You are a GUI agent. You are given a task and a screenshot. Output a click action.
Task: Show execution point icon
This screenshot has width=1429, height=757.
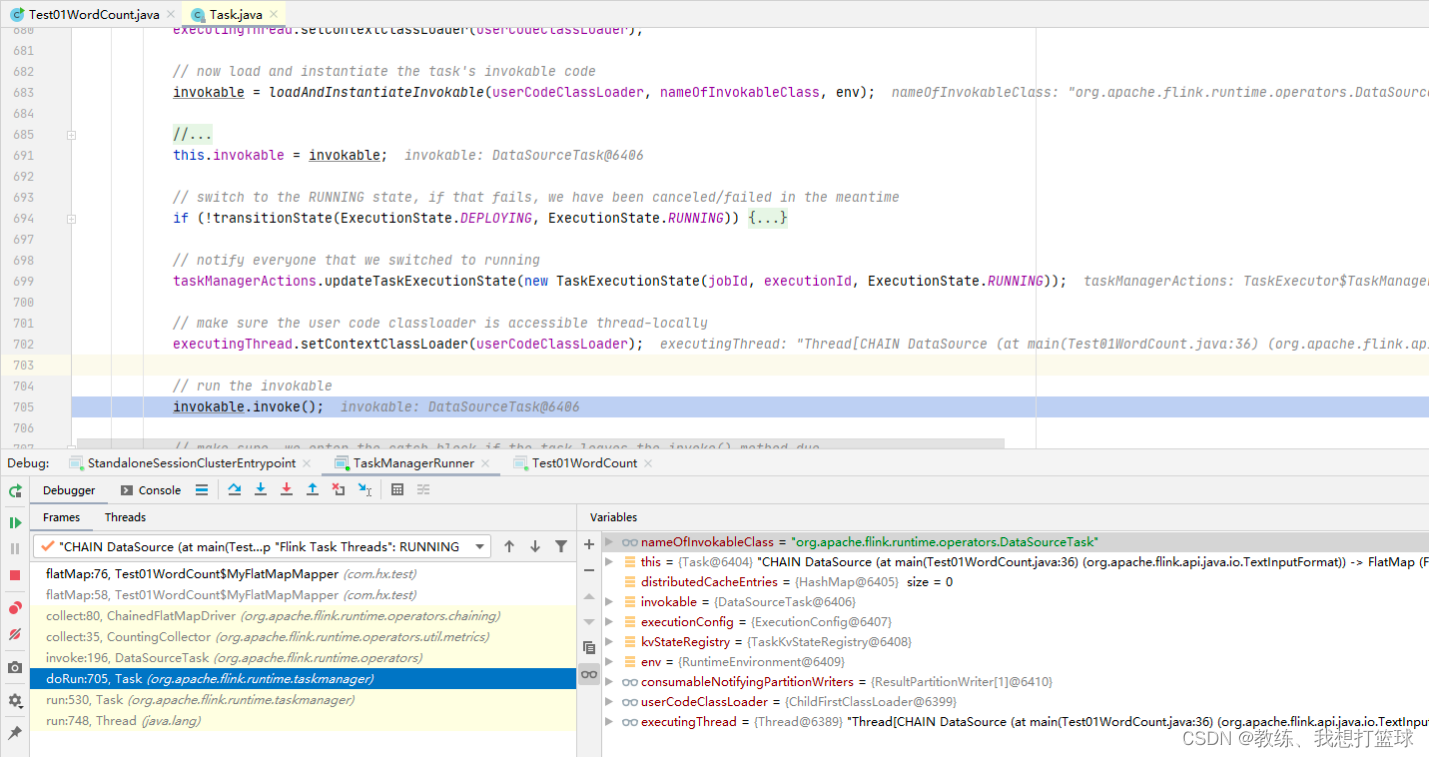point(202,490)
